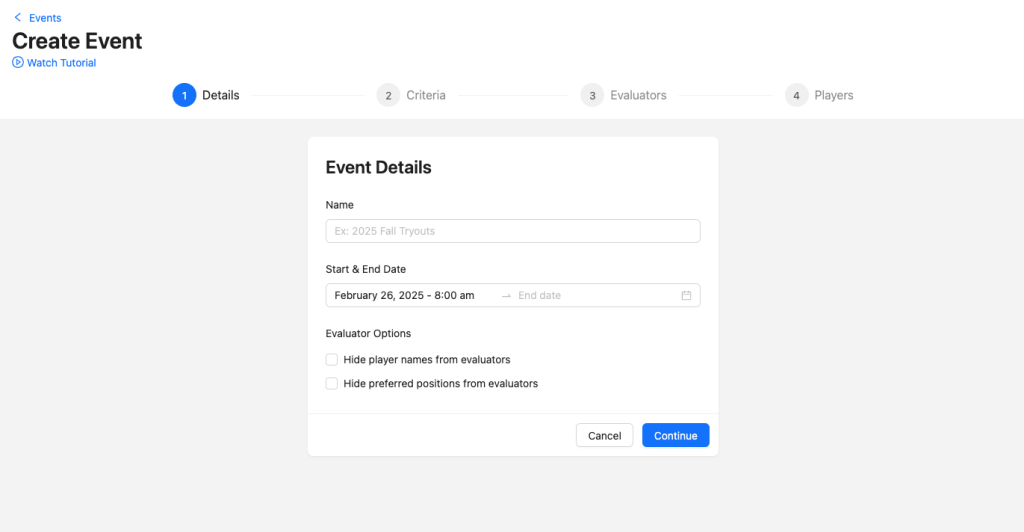Check Hide preferred positions from evaluators
The width and height of the screenshot is (1024, 532).
tap(332, 384)
